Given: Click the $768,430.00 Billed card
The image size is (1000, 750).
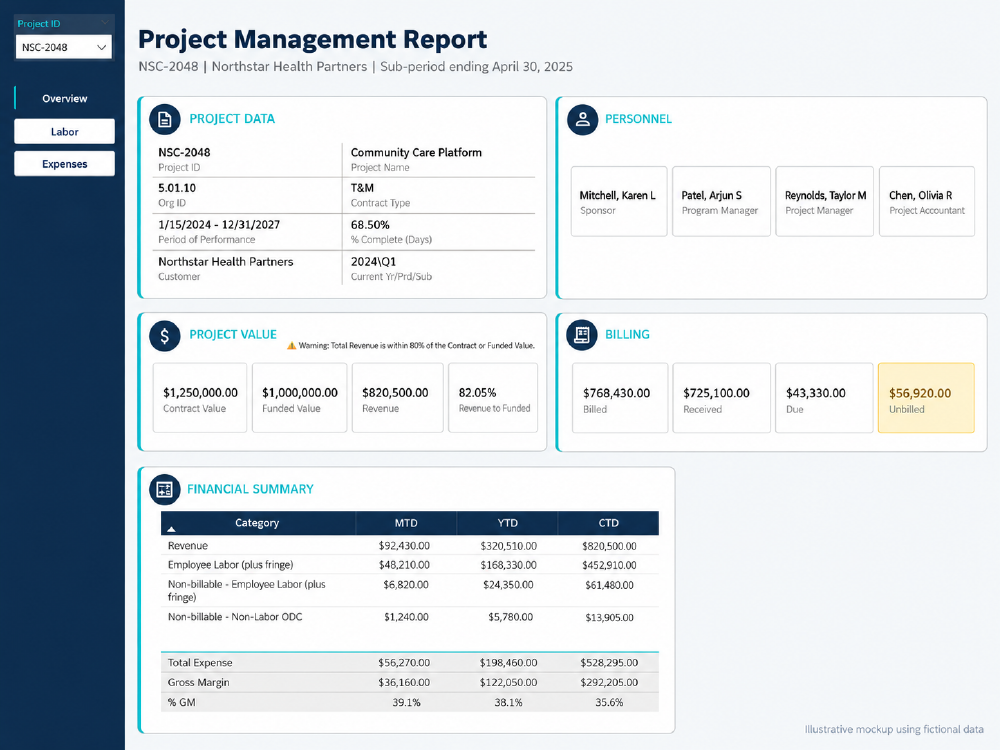Looking at the screenshot, I should point(620,398).
